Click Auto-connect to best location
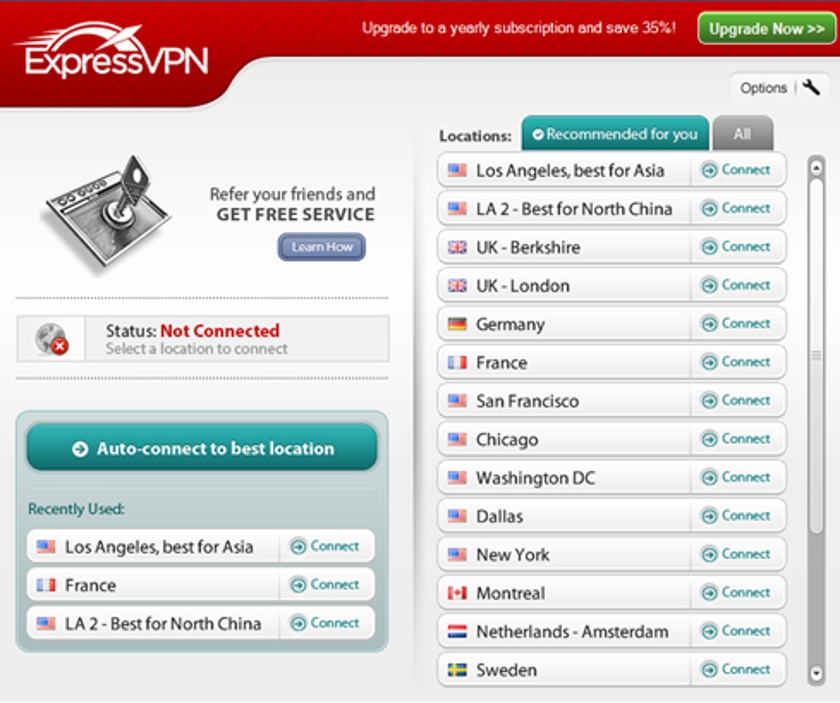 202,448
